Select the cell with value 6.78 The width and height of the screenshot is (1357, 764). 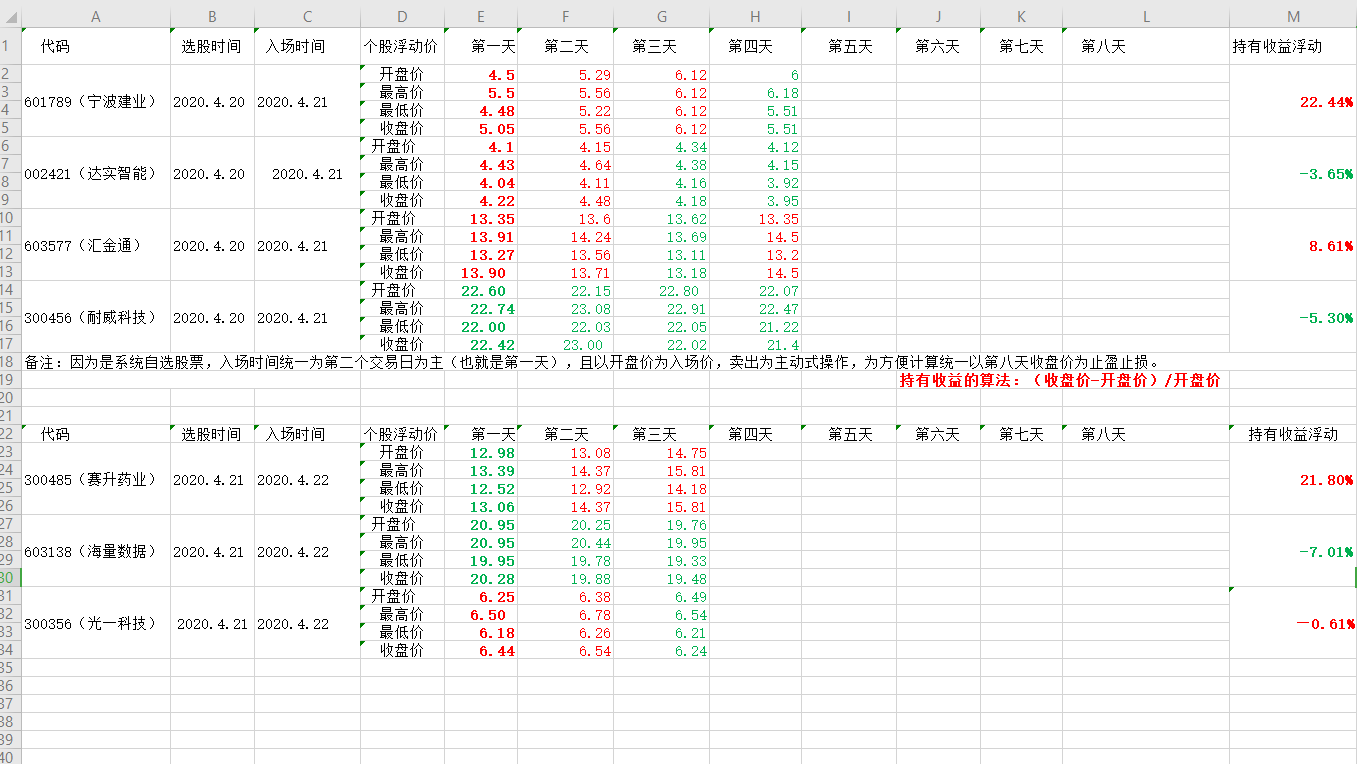[566, 615]
